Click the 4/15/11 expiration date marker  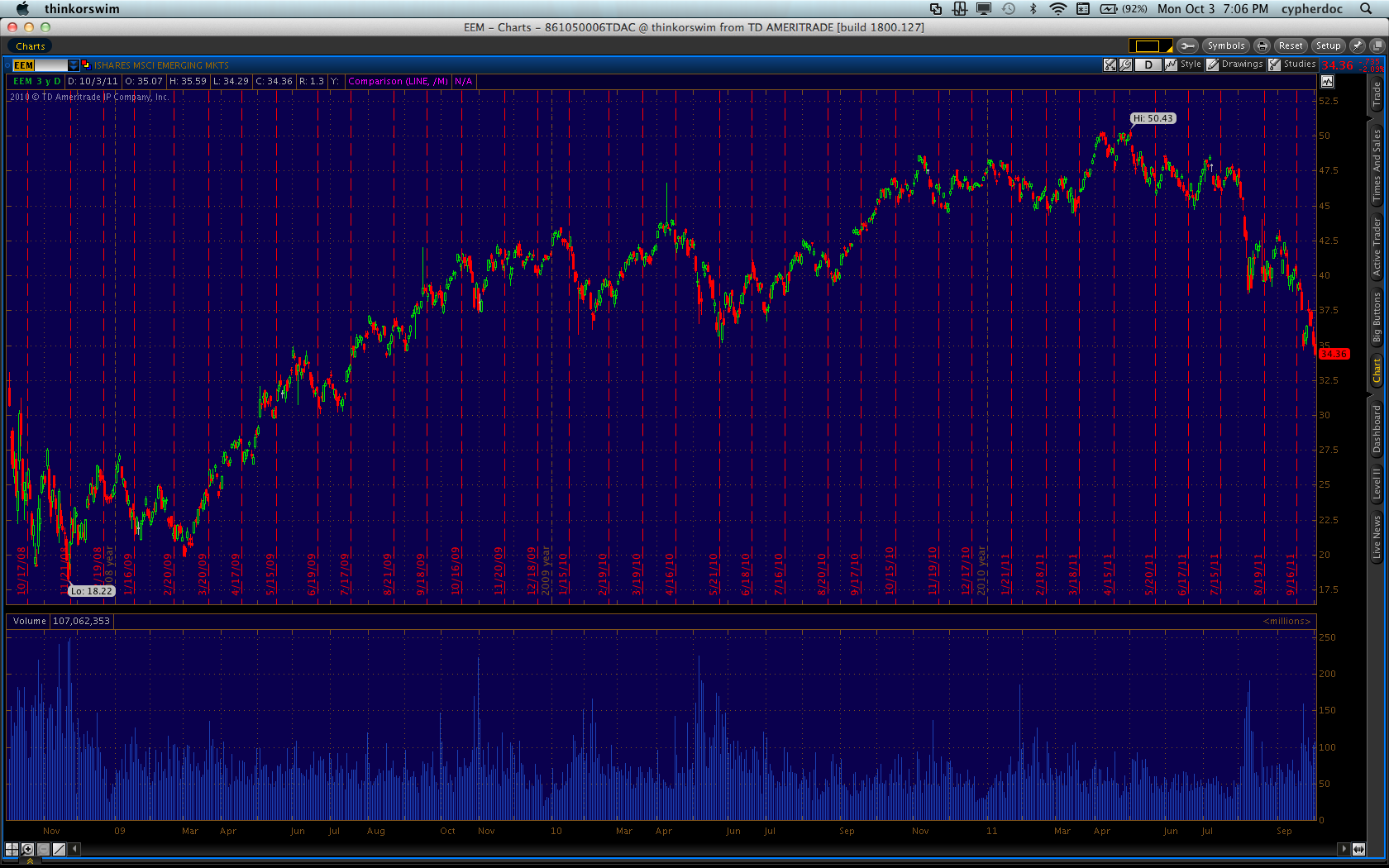pyautogui.click(x=1108, y=574)
